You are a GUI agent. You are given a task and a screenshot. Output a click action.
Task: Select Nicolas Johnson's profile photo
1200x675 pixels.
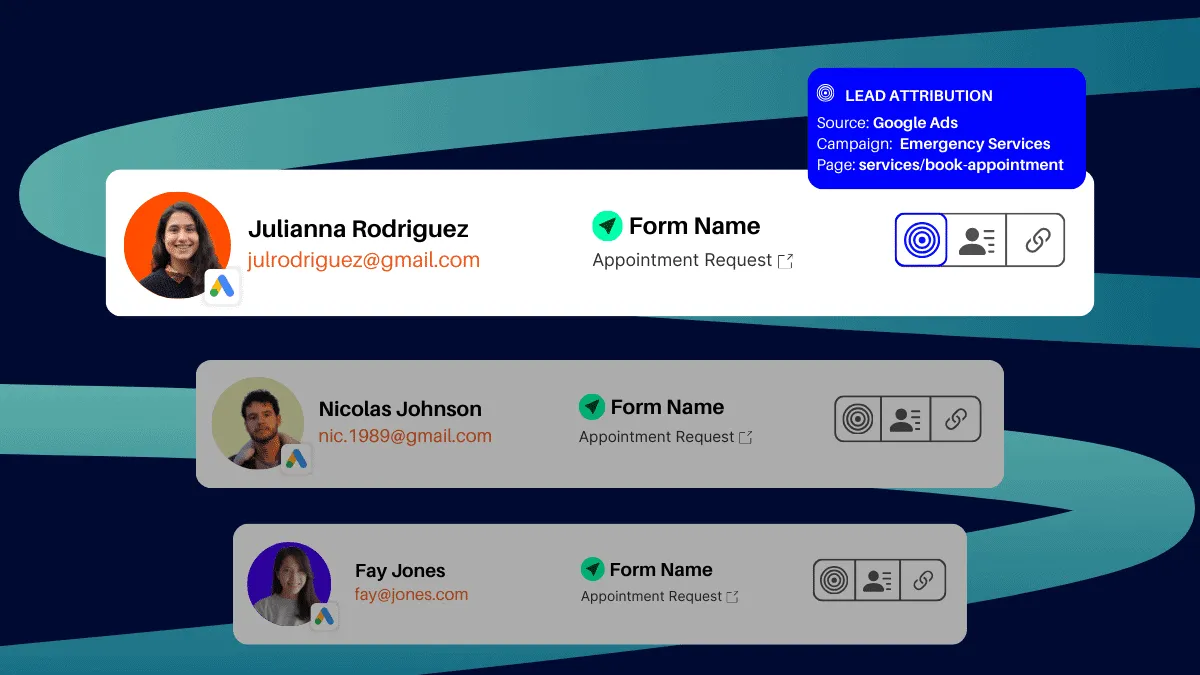pyautogui.click(x=258, y=423)
